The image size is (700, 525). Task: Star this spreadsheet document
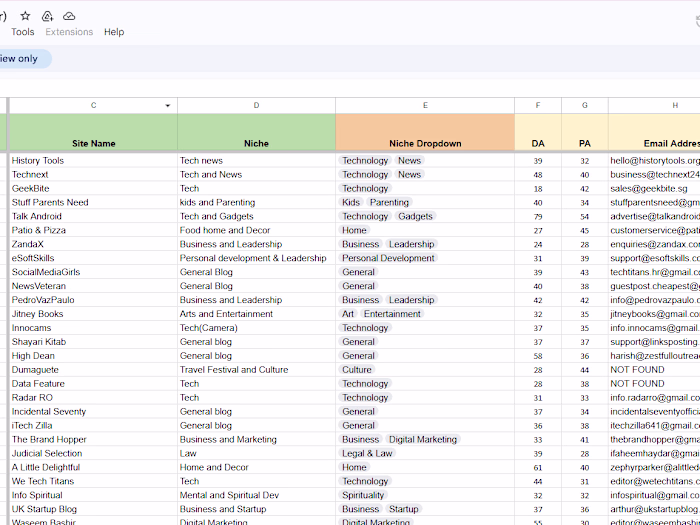tap(24, 16)
